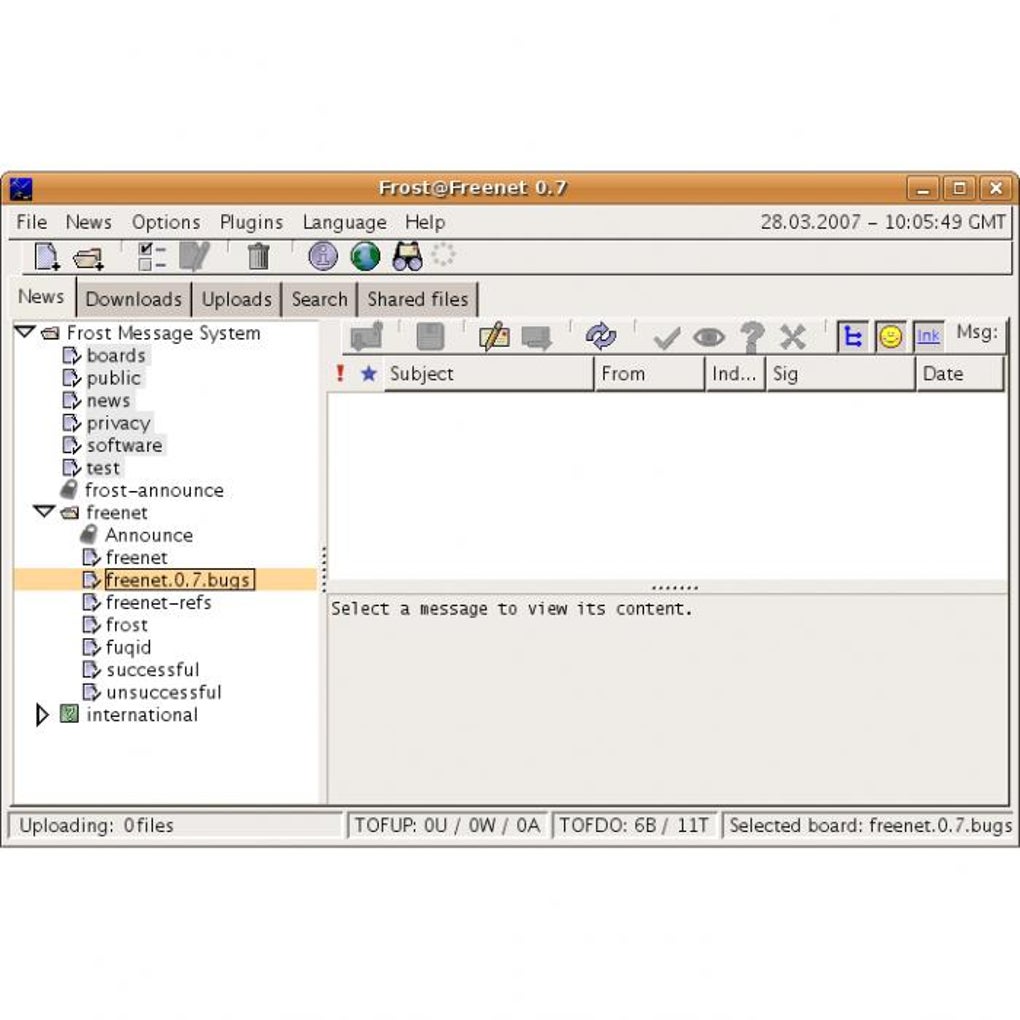
Task: Open the File menu
Action: [31, 222]
